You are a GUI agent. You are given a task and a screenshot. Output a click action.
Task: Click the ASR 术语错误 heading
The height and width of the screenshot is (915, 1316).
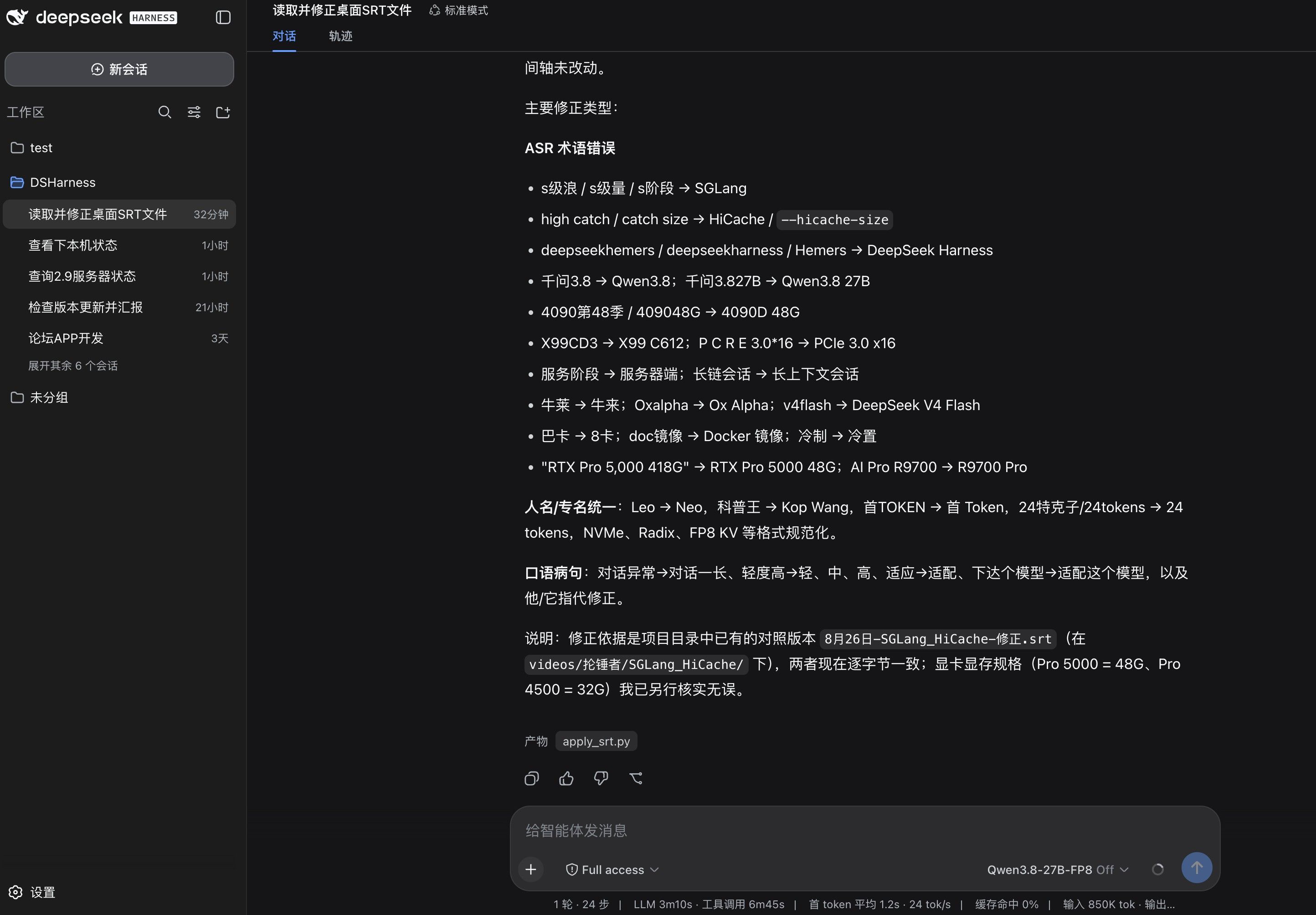[x=570, y=148]
